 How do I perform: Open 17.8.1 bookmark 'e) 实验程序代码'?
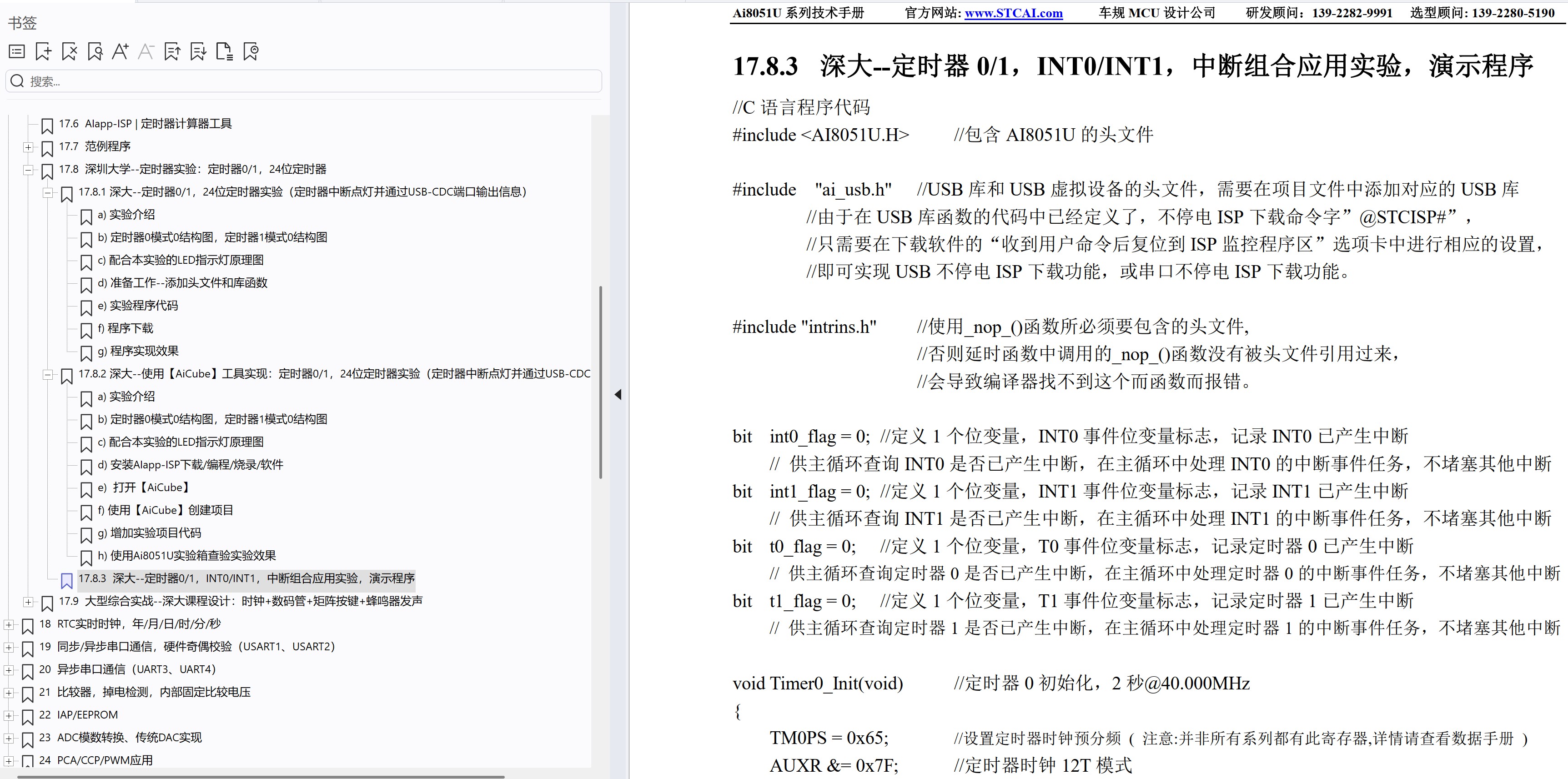coord(138,306)
